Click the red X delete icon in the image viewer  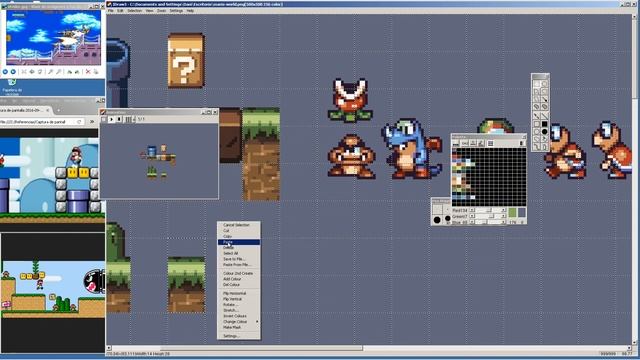[x=88, y=72]
